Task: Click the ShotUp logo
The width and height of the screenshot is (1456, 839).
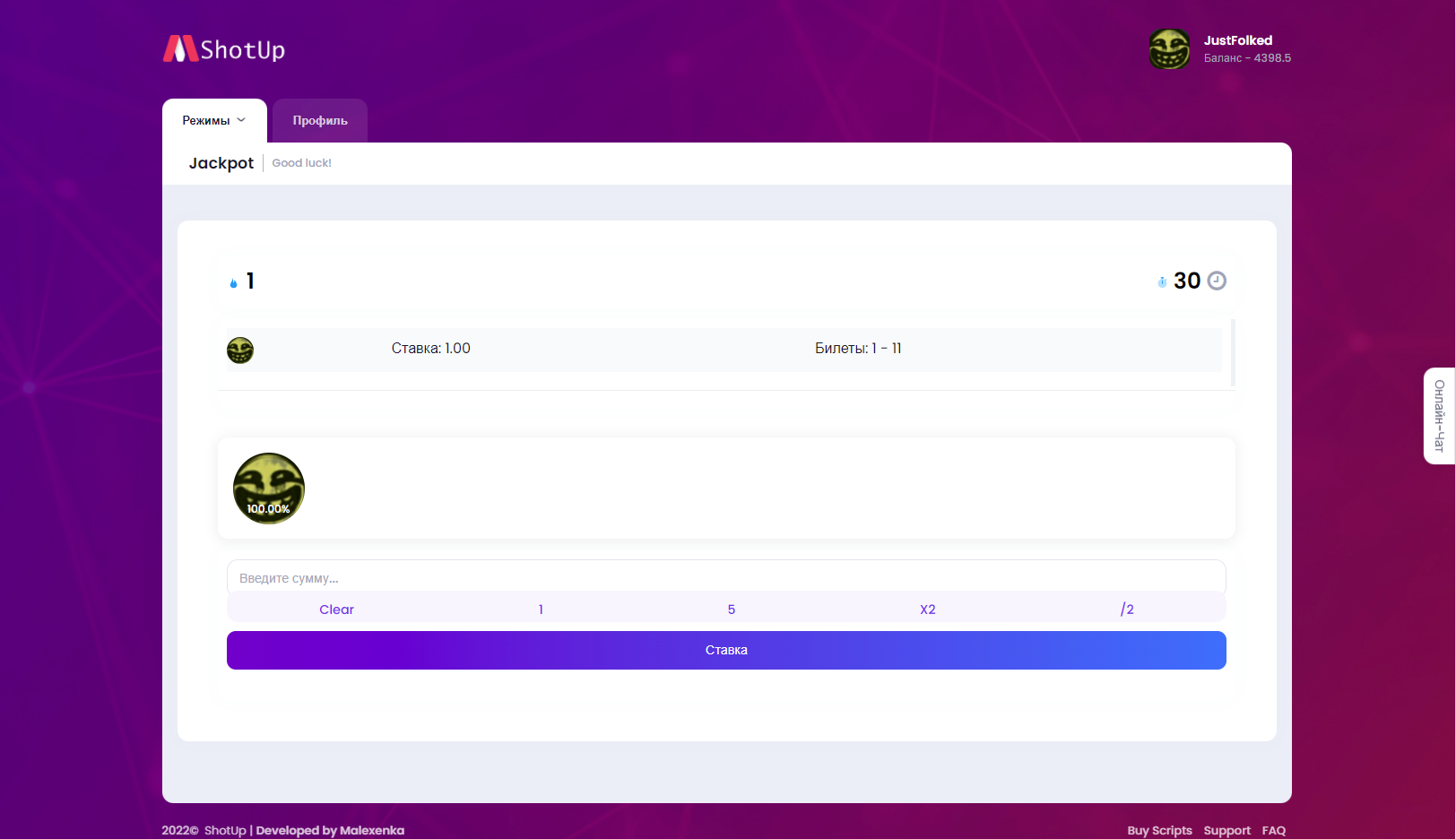Action: pos(224,49)
